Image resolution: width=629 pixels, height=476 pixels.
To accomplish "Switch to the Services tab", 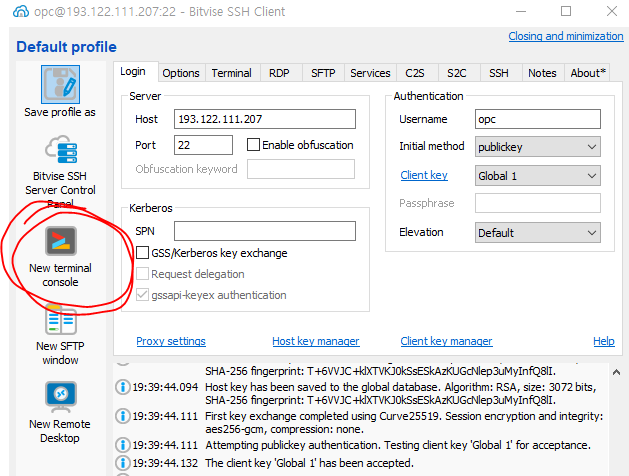I will click(370, 73).
